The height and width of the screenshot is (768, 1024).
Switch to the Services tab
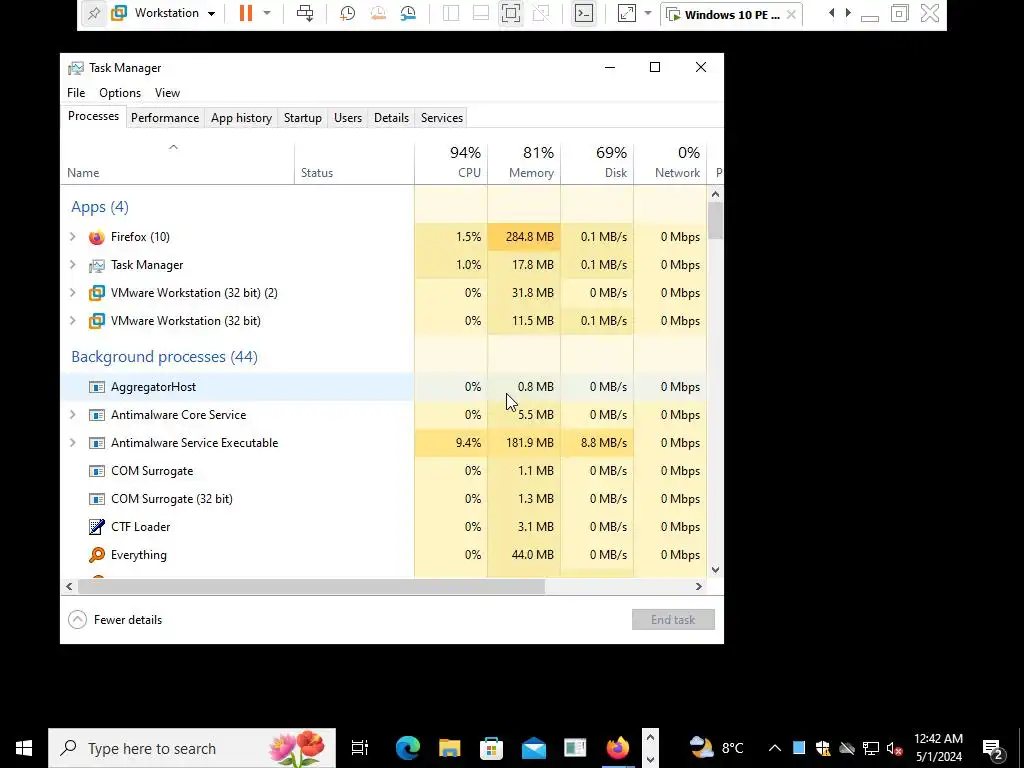441,118
